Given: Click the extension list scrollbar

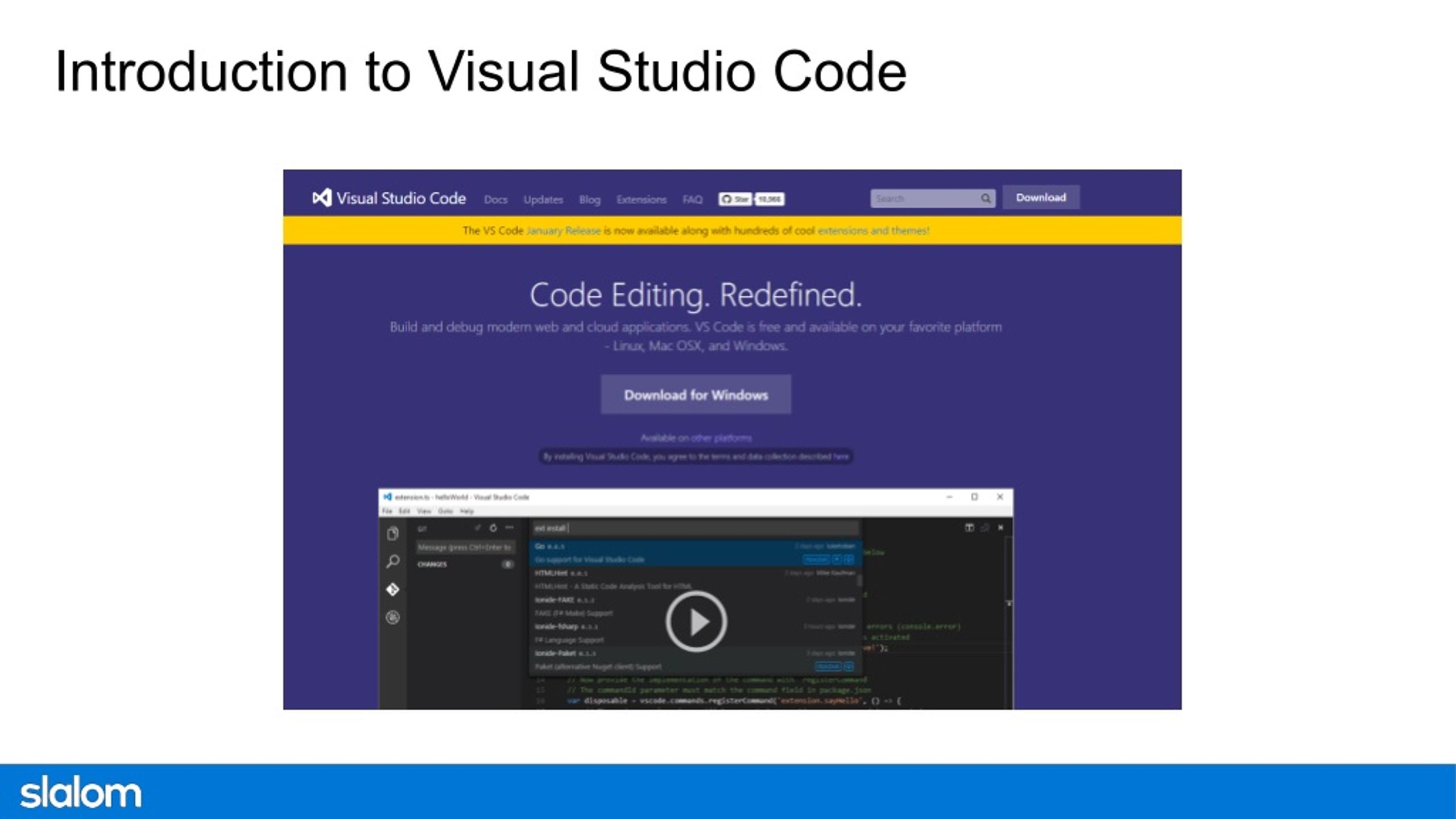Looking at the screenshot, I should (860, 580).
